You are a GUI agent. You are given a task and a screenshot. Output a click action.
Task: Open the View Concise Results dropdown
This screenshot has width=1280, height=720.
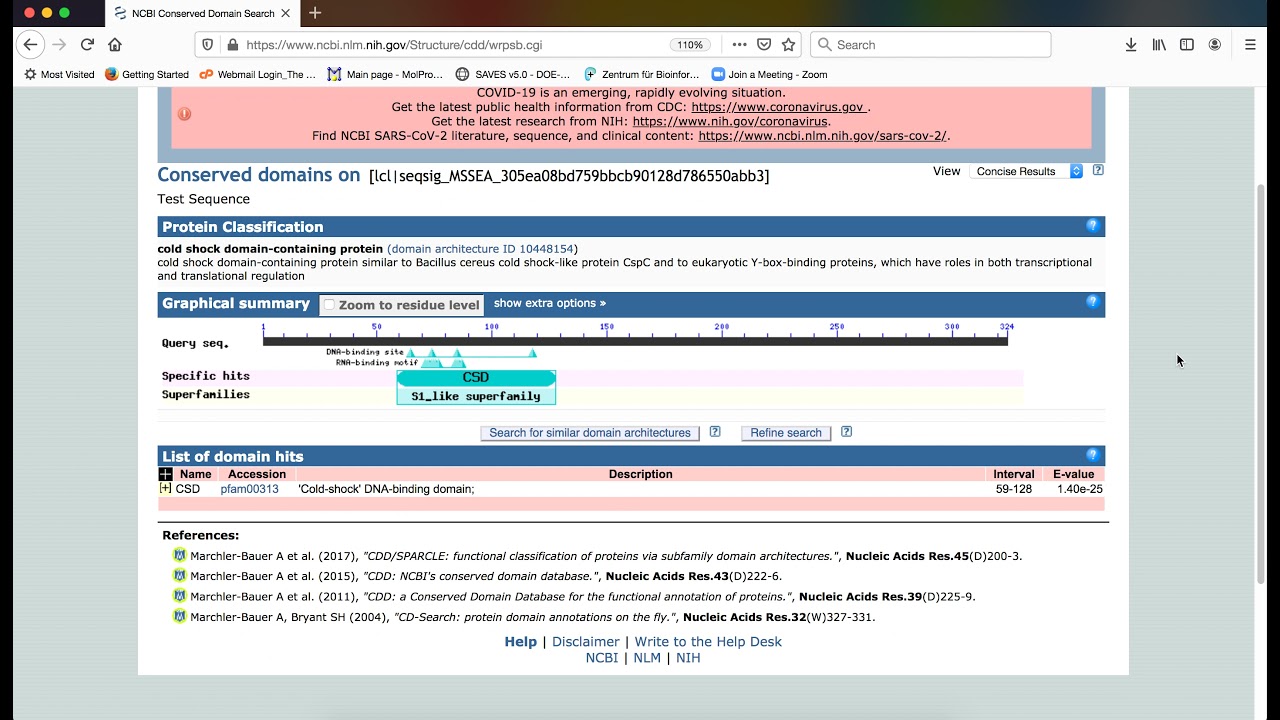pos(1026,171)
